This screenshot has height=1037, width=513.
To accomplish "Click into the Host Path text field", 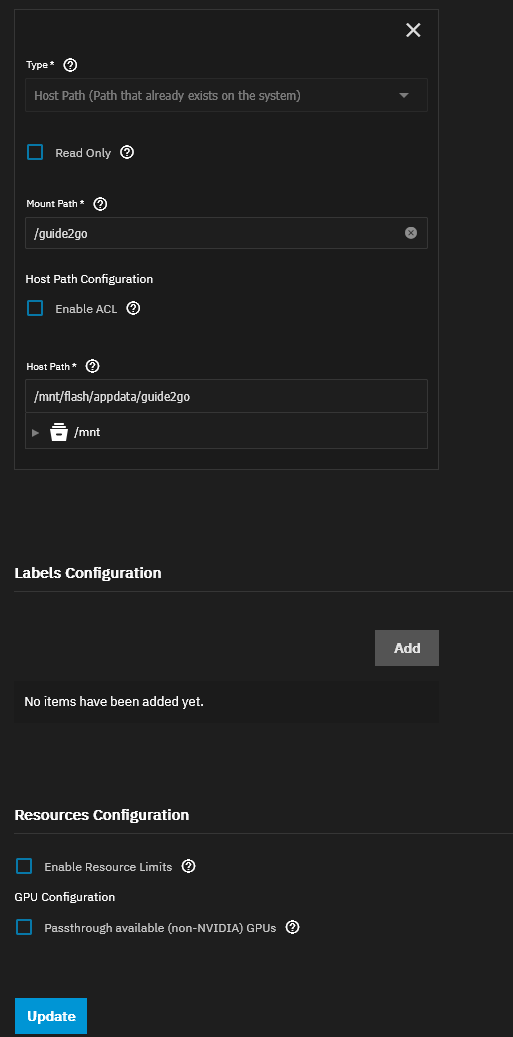I will point(226,396).
